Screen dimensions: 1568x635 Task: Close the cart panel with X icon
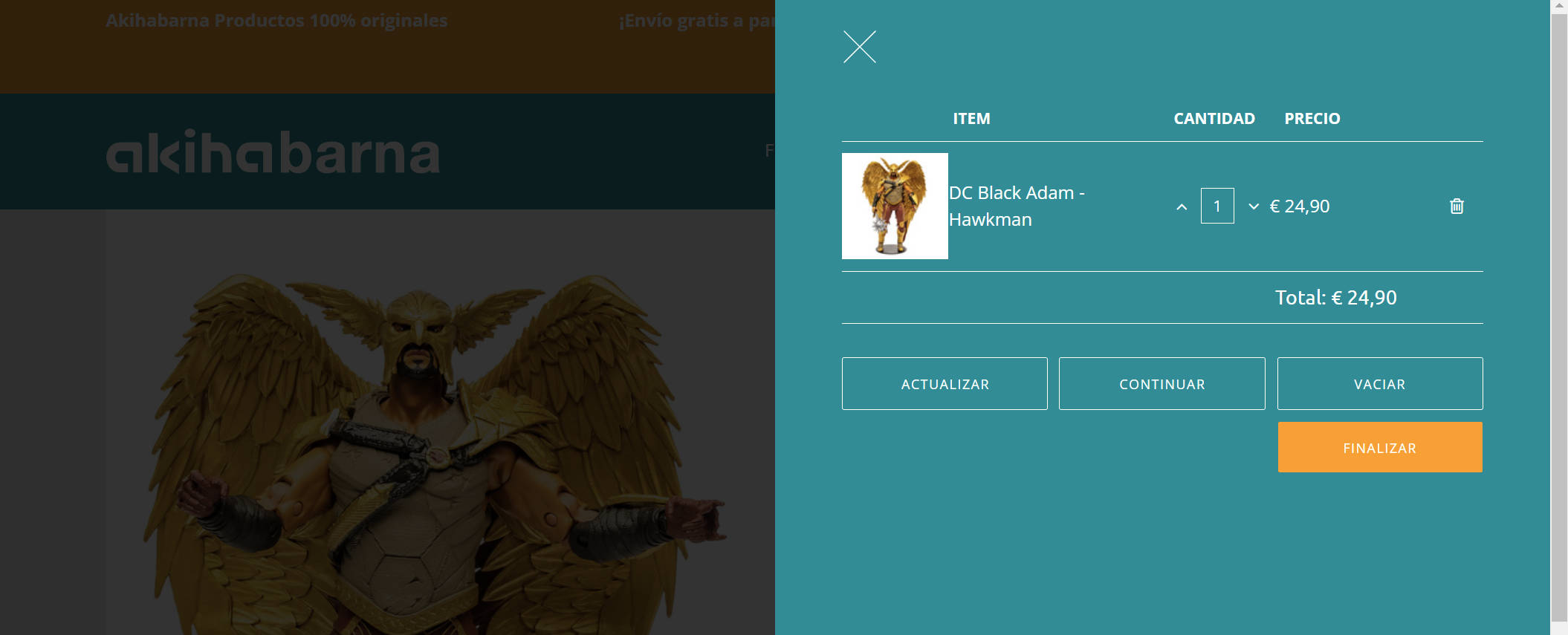(x=859, y=47)
